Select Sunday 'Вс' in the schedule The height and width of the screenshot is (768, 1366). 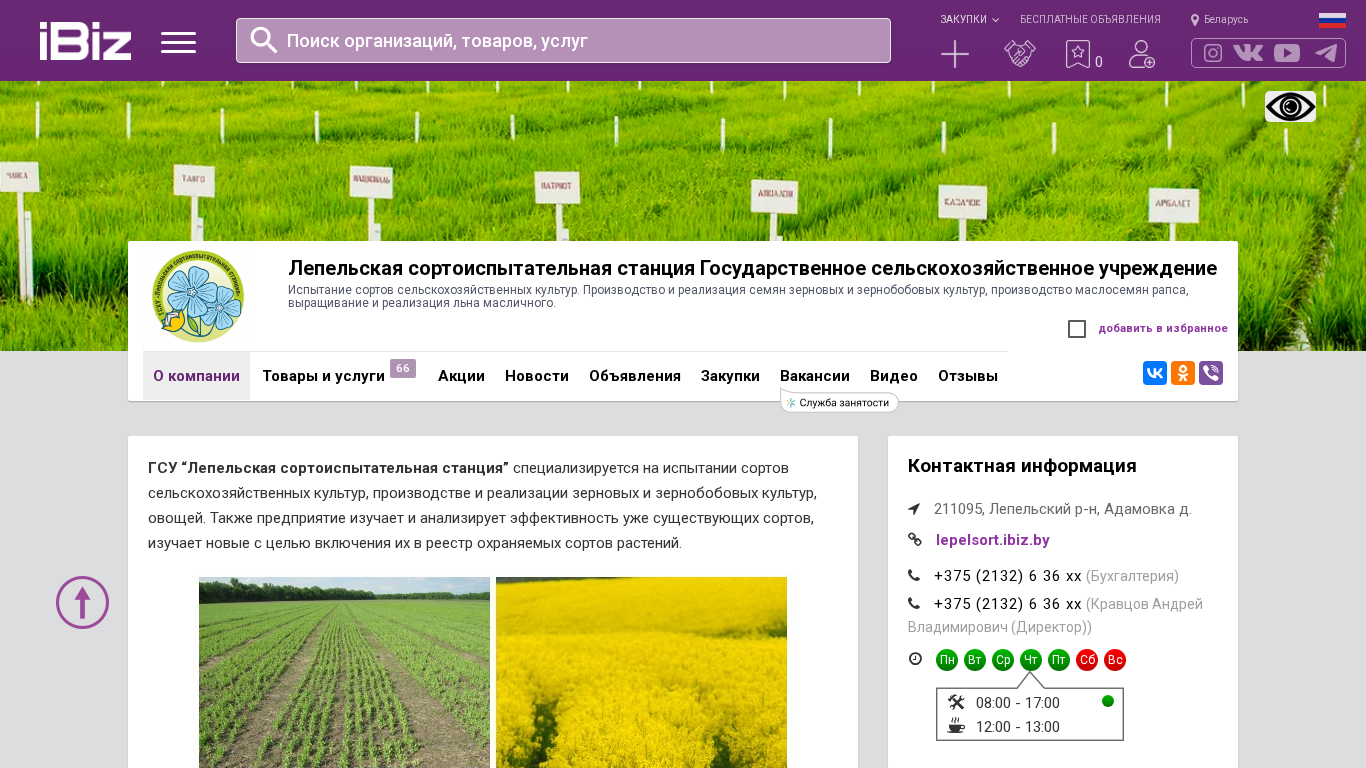pos(1115,660)
